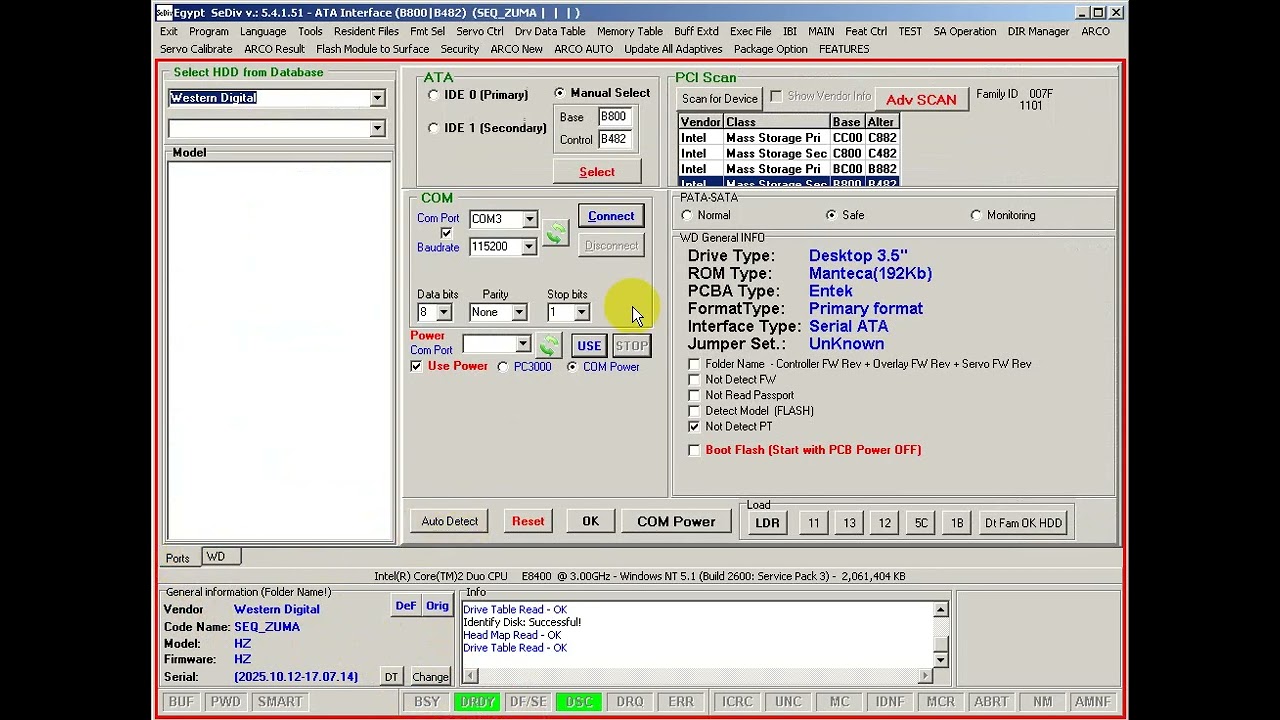The image size is (1280, 720).
Task: Open the ARCO Result menu
Action: (274, 49)
